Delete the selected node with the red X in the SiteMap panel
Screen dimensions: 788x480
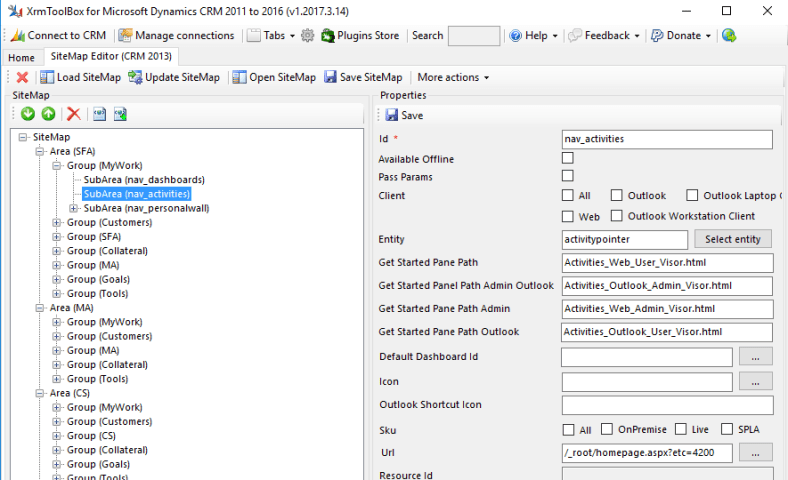pyautogui.click(x=73, y=114)
